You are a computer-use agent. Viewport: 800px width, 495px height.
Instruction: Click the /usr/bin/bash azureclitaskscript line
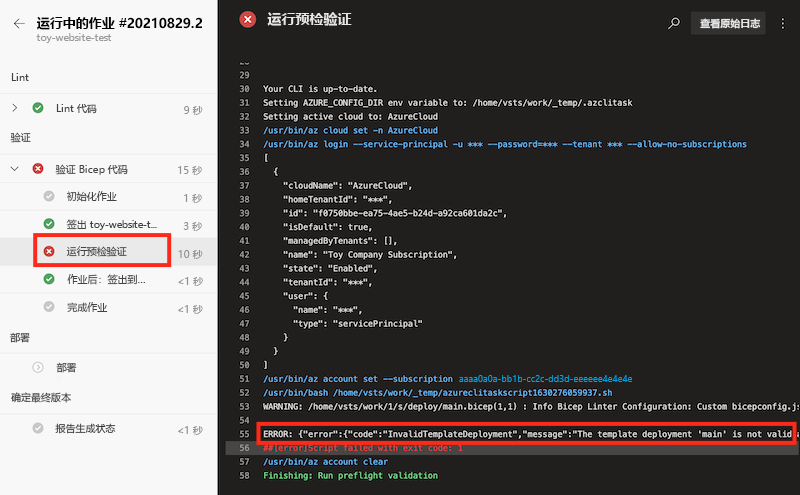pos(438,393)
